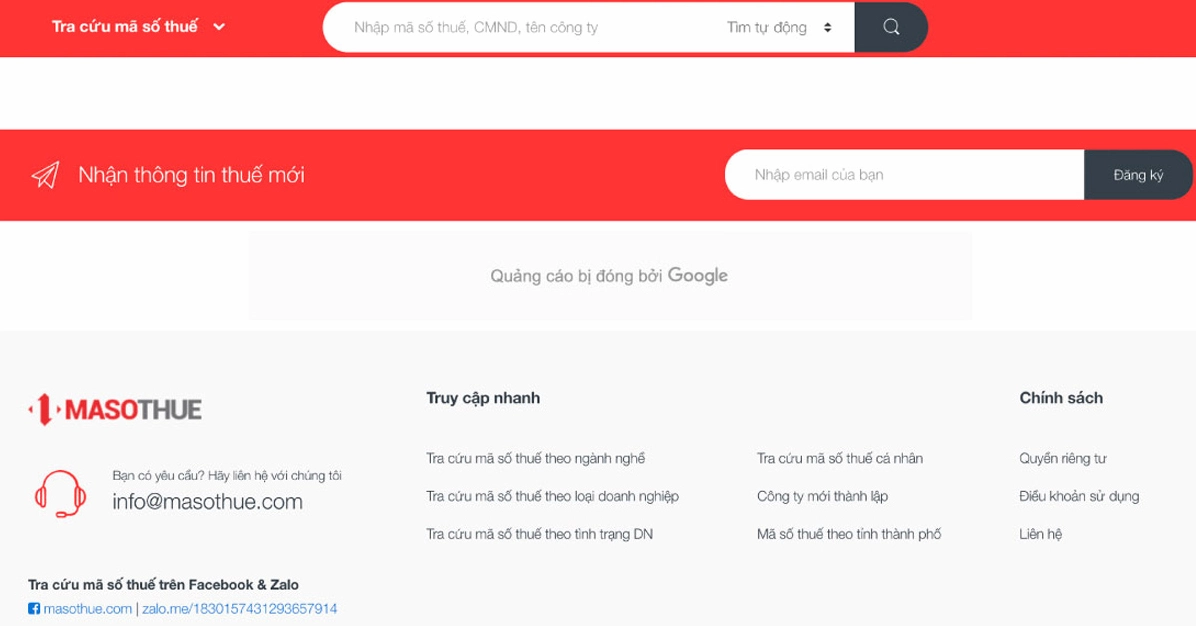
Task: Click the Facebook icon beside masothue.com
Action: [x=34, y=609]
